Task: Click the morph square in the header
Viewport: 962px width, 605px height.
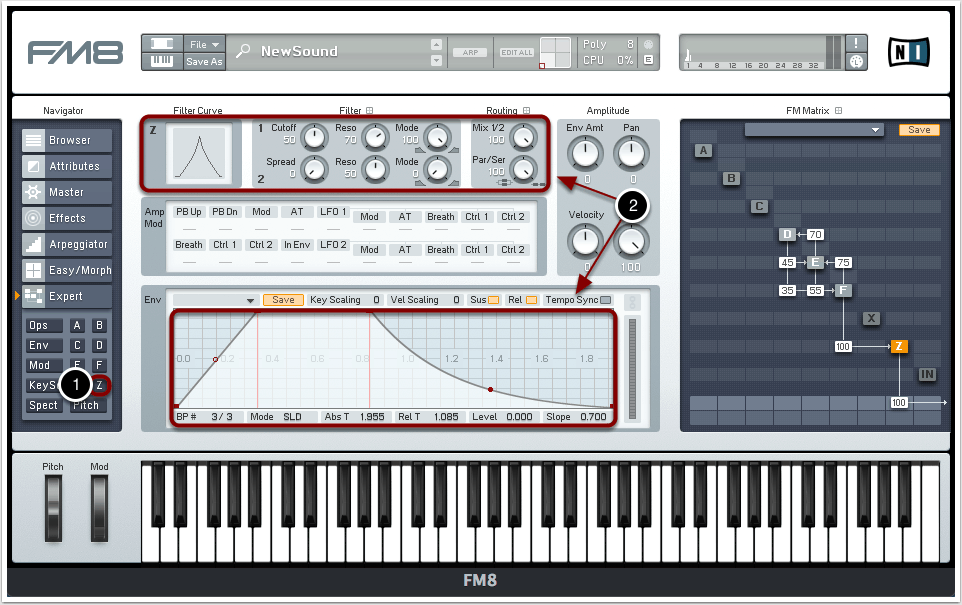Action: click(555, 52)
